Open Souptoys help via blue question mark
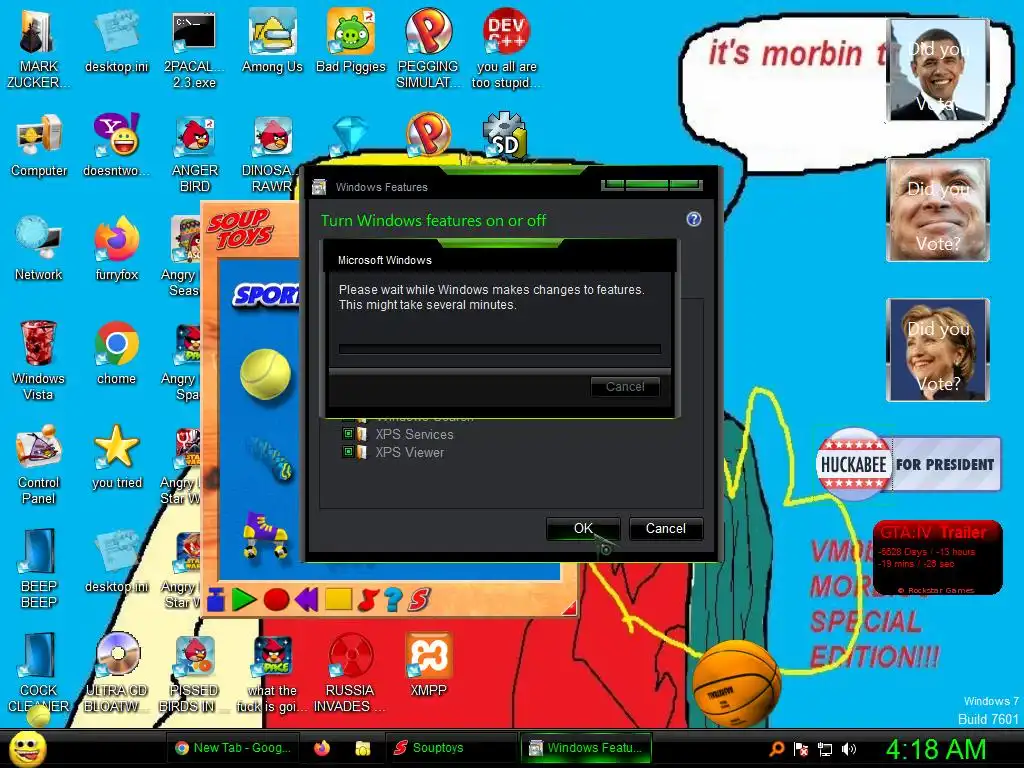The image size is (1024, 768). click(x=392, y=599)
